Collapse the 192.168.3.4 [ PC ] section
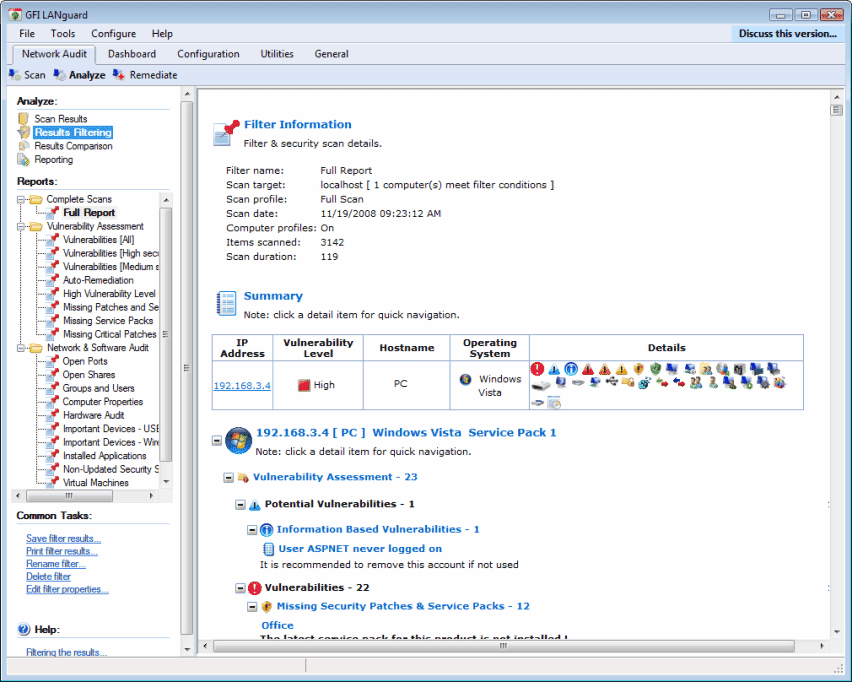Screen dimensions: 852x682 (x=216, y=440)
